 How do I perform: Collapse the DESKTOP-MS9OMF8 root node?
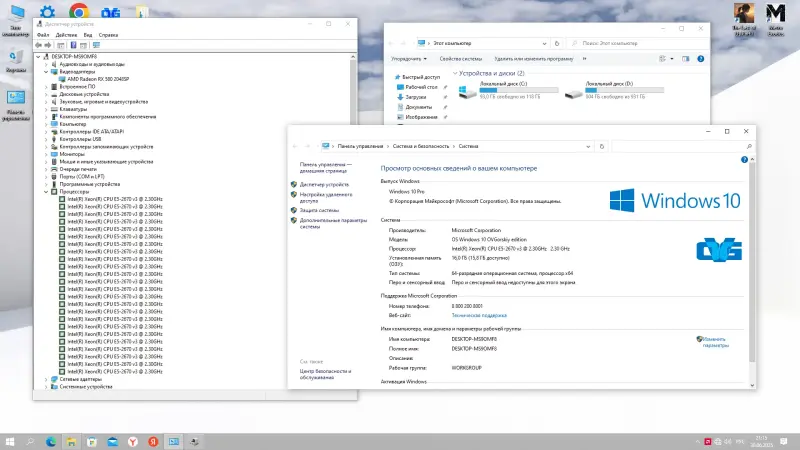(38, 57)
